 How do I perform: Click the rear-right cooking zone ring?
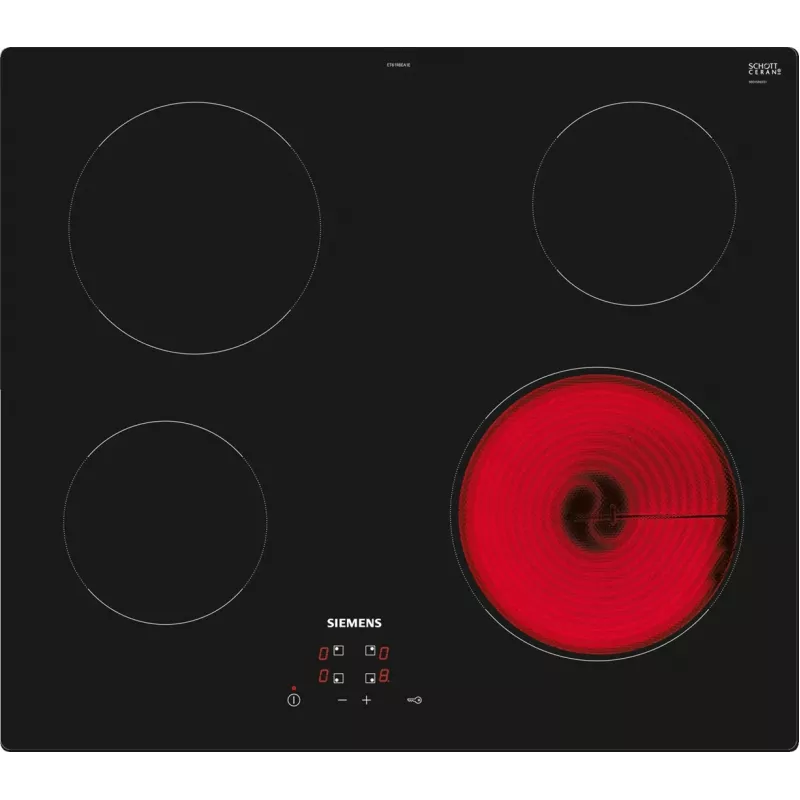pos(634,204)
